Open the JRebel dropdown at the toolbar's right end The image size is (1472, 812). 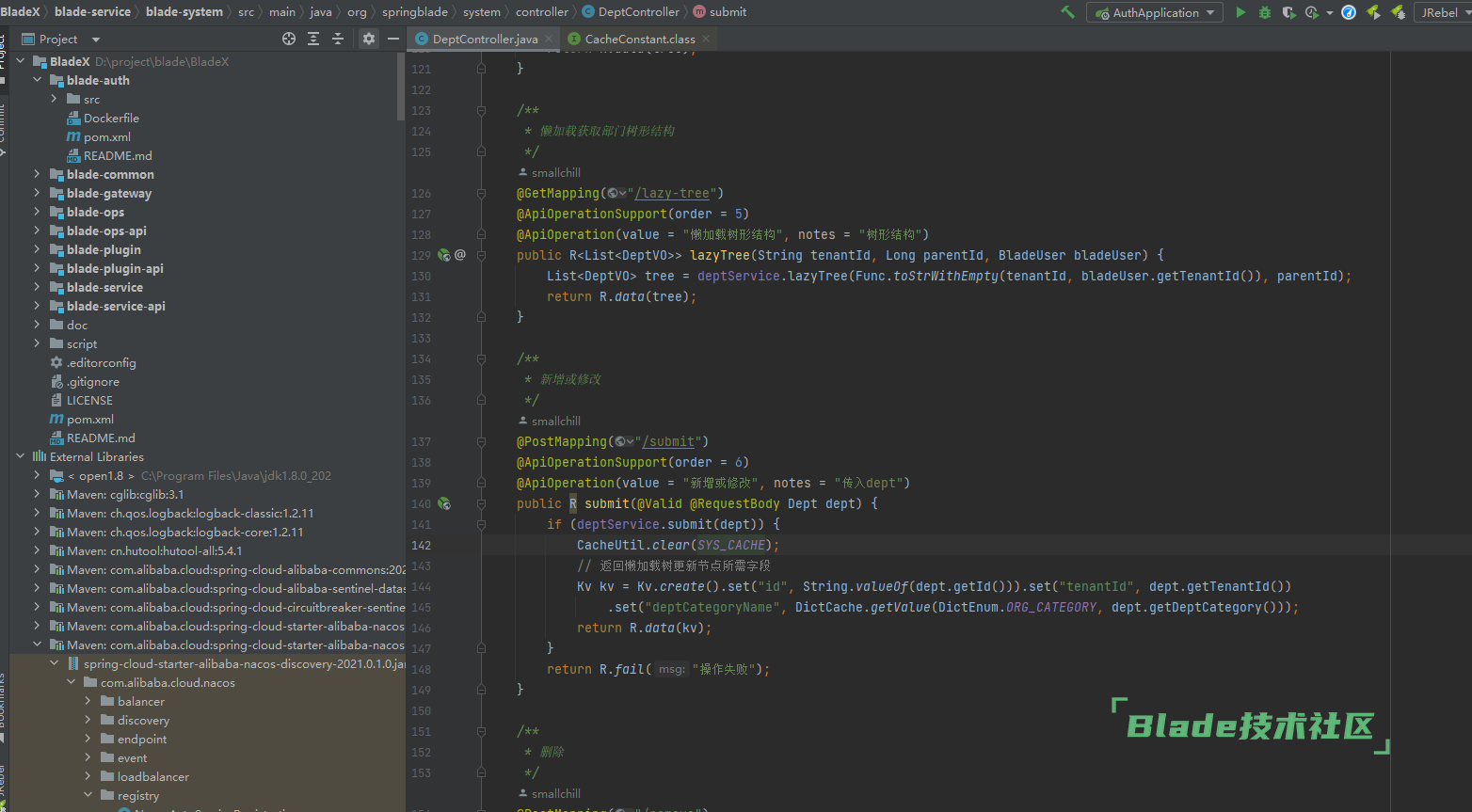1443,12
